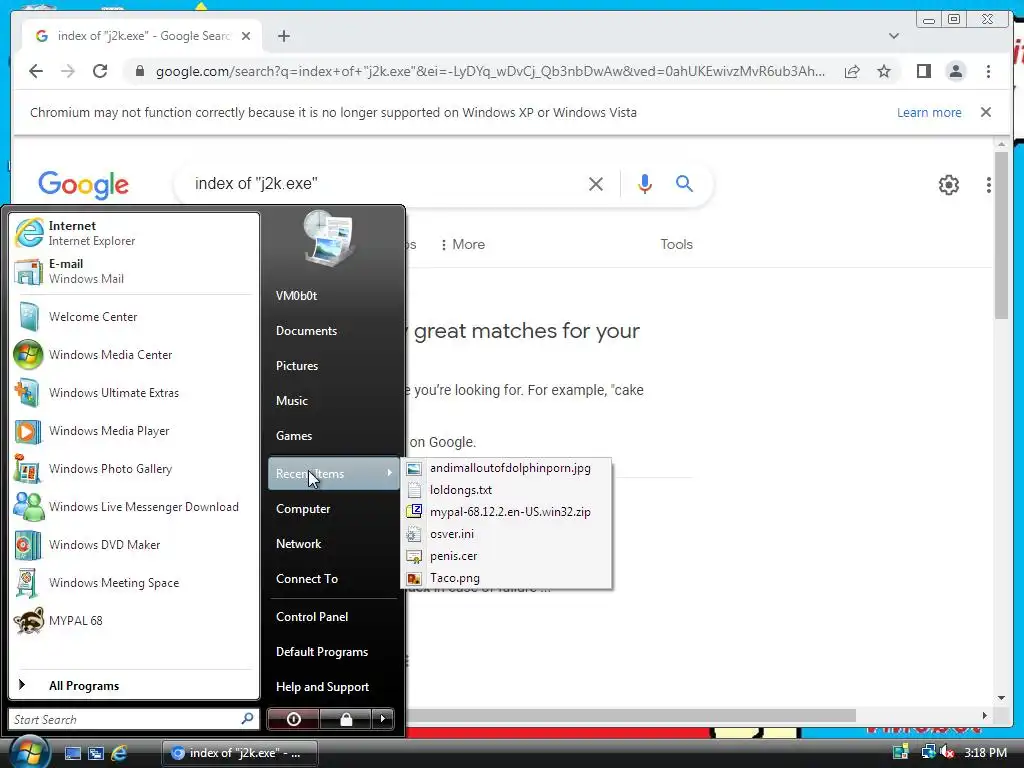Screen dimensions: 1024x768
Task: Open recent file Taco.png
Action: (506, 578)
